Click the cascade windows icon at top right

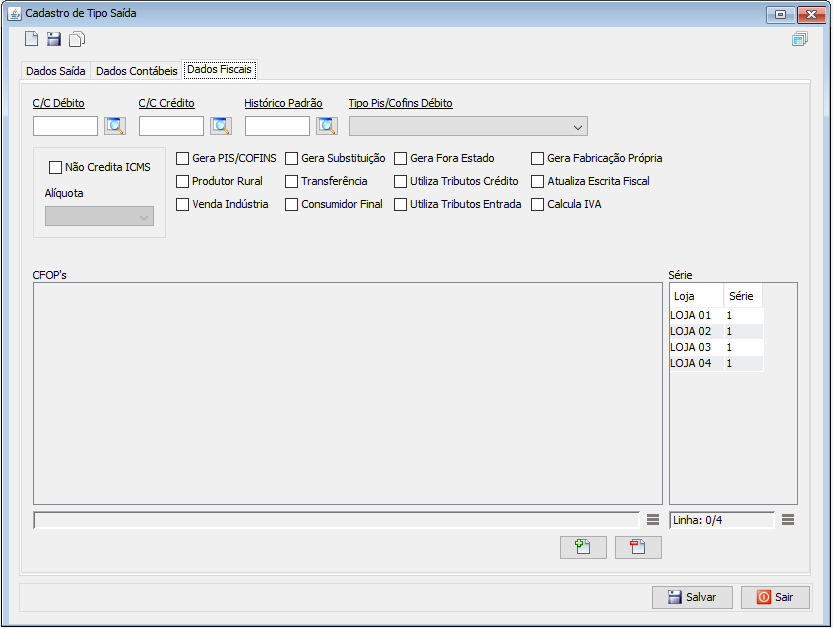coord(799,39)
